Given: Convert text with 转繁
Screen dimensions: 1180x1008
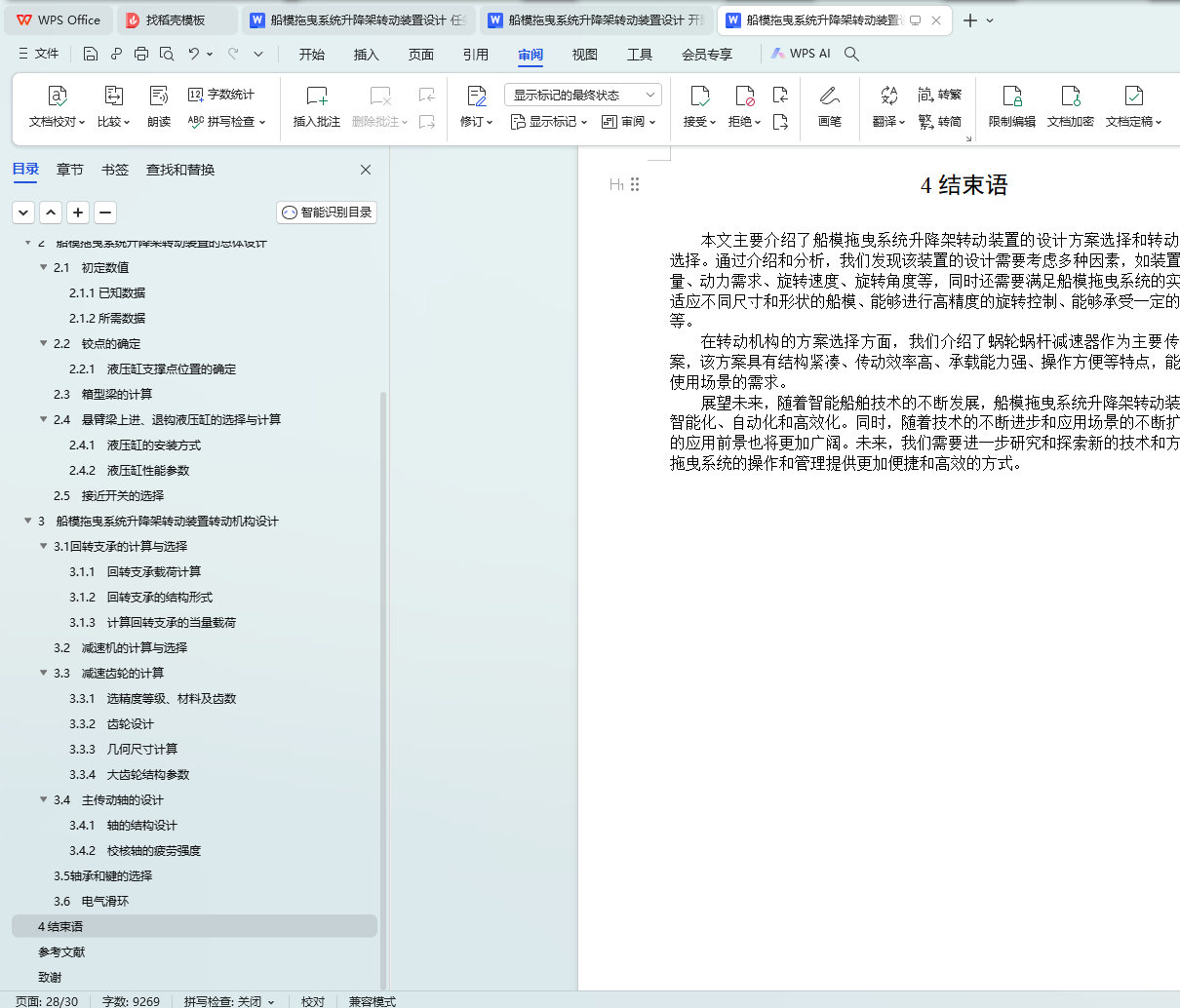Looking at the screenshot, I should pos(940,95).
